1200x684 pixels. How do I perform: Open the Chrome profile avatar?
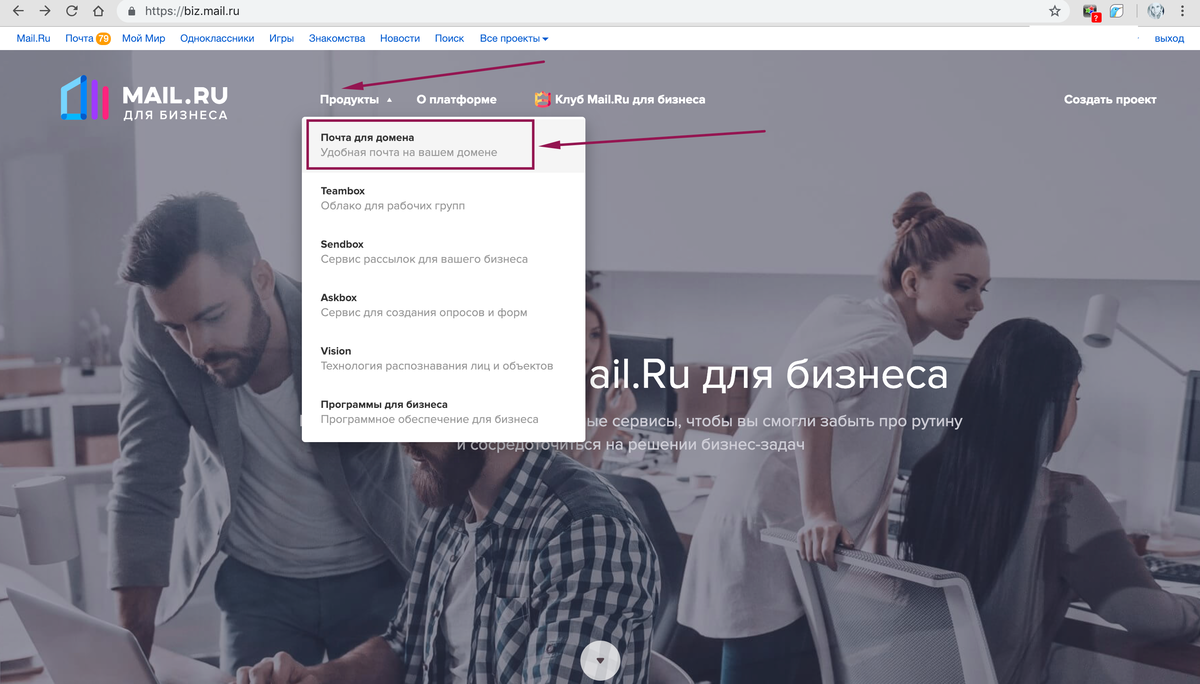1156,12
